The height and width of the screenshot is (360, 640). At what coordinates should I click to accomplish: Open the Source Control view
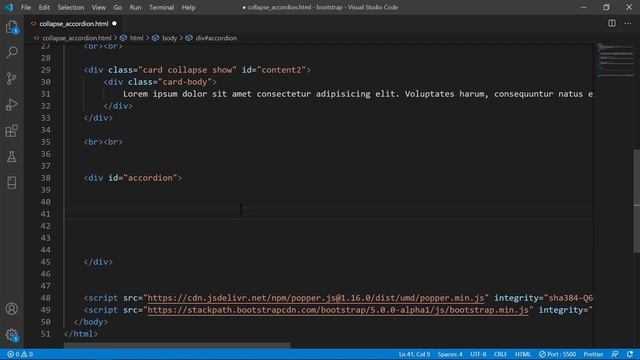(x=11, y=78)
